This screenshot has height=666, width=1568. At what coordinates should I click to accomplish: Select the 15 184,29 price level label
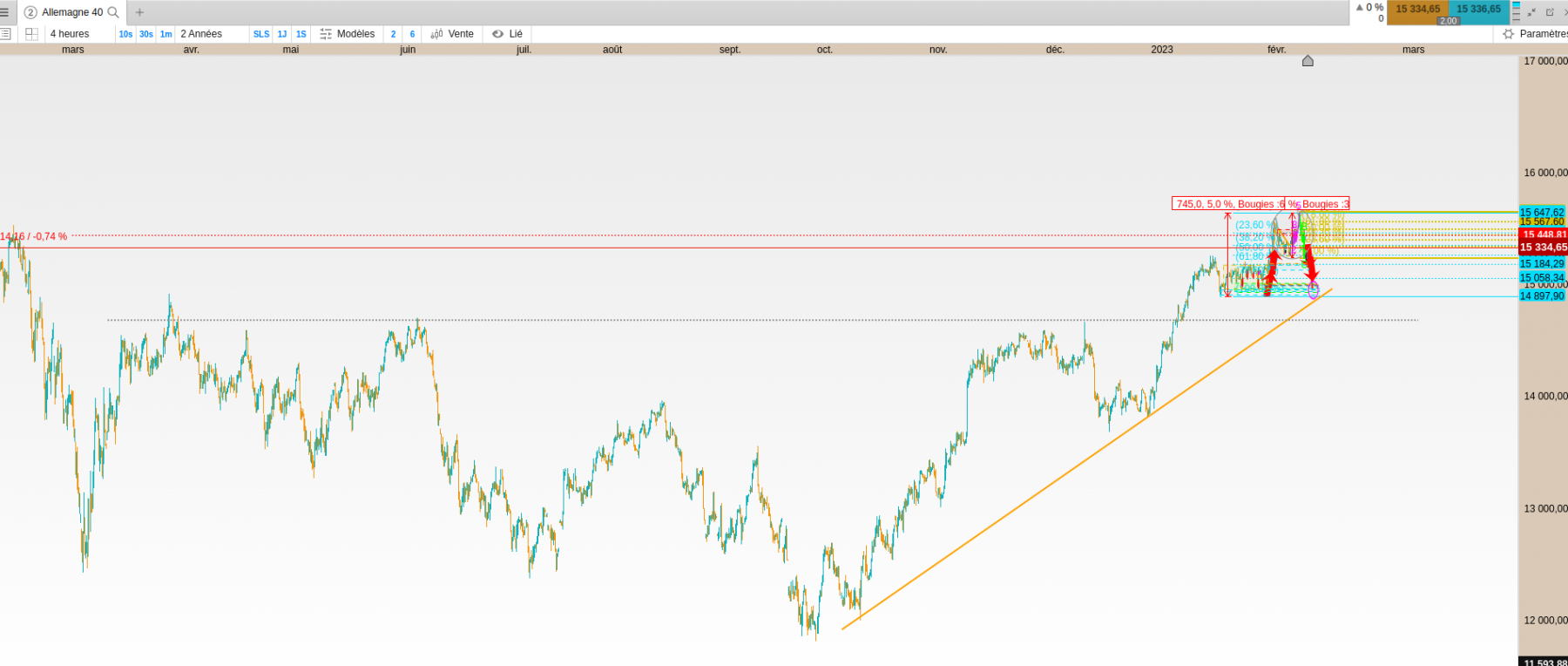pyautogui.click(x=1542, y=263)
